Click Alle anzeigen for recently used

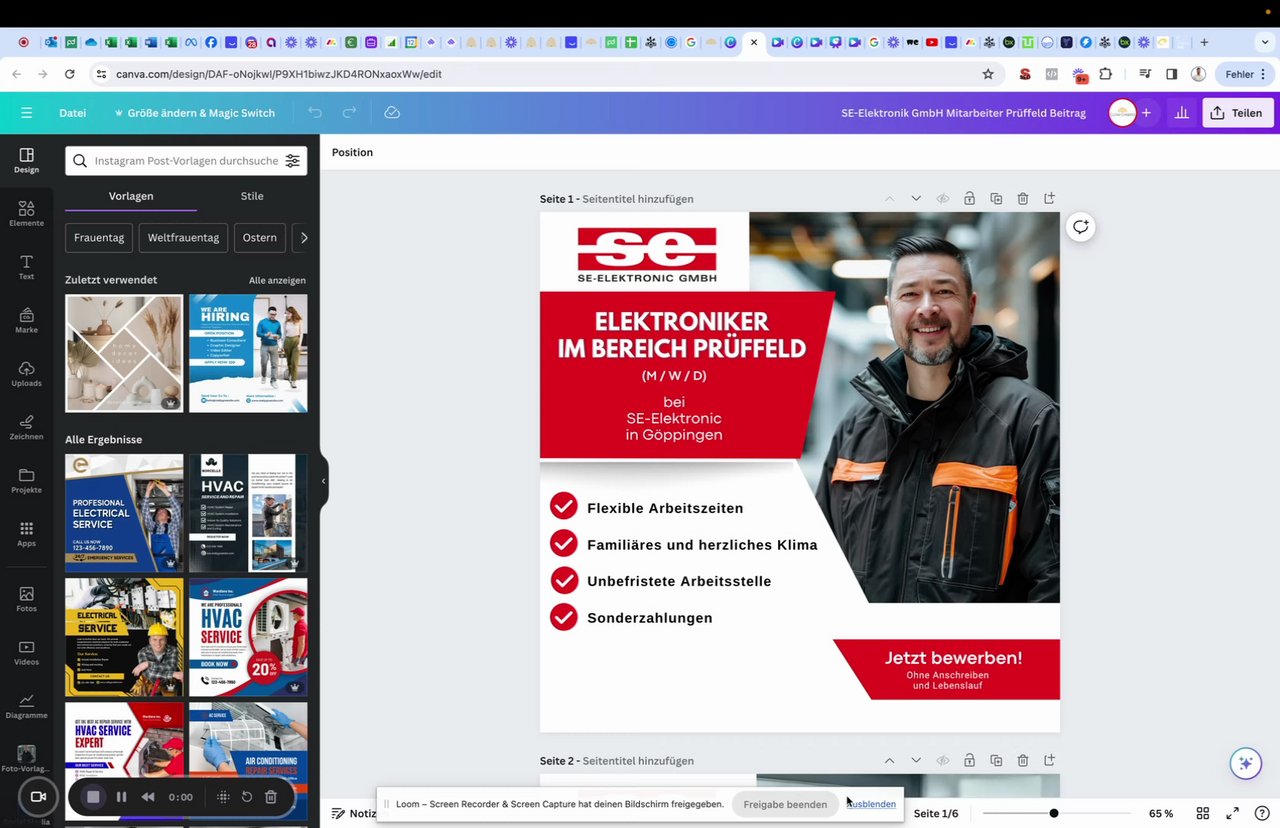(277, 280)
